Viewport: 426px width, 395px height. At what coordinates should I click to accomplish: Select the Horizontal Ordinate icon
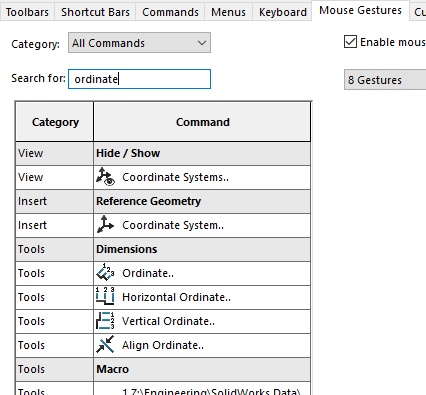point(105,297)
